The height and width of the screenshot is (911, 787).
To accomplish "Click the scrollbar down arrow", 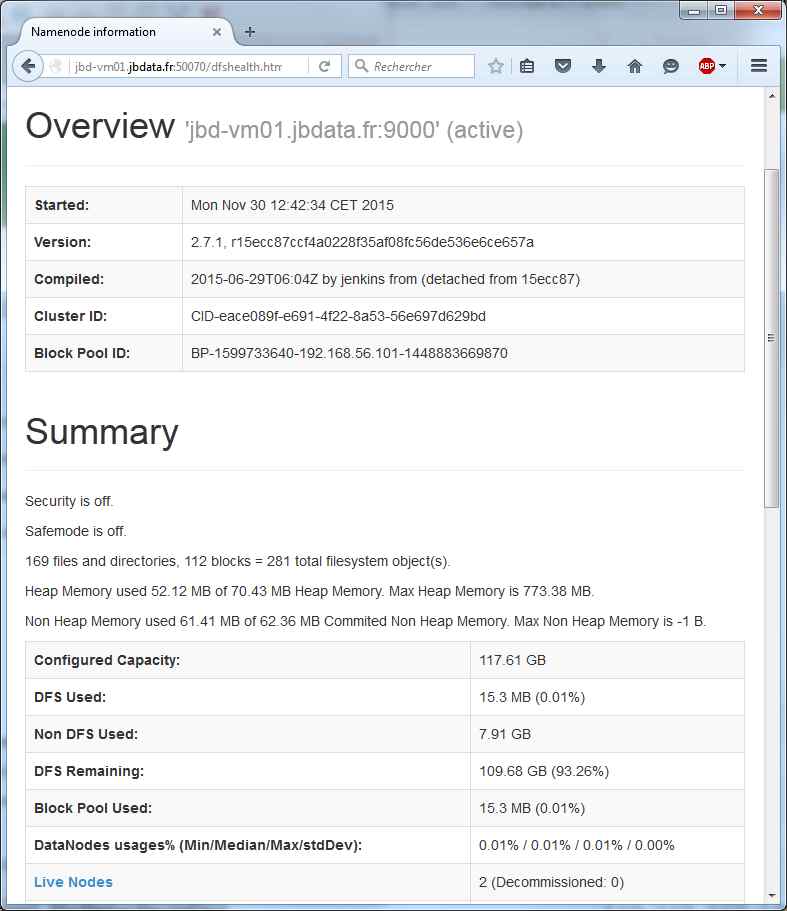I will click(771, 894).
